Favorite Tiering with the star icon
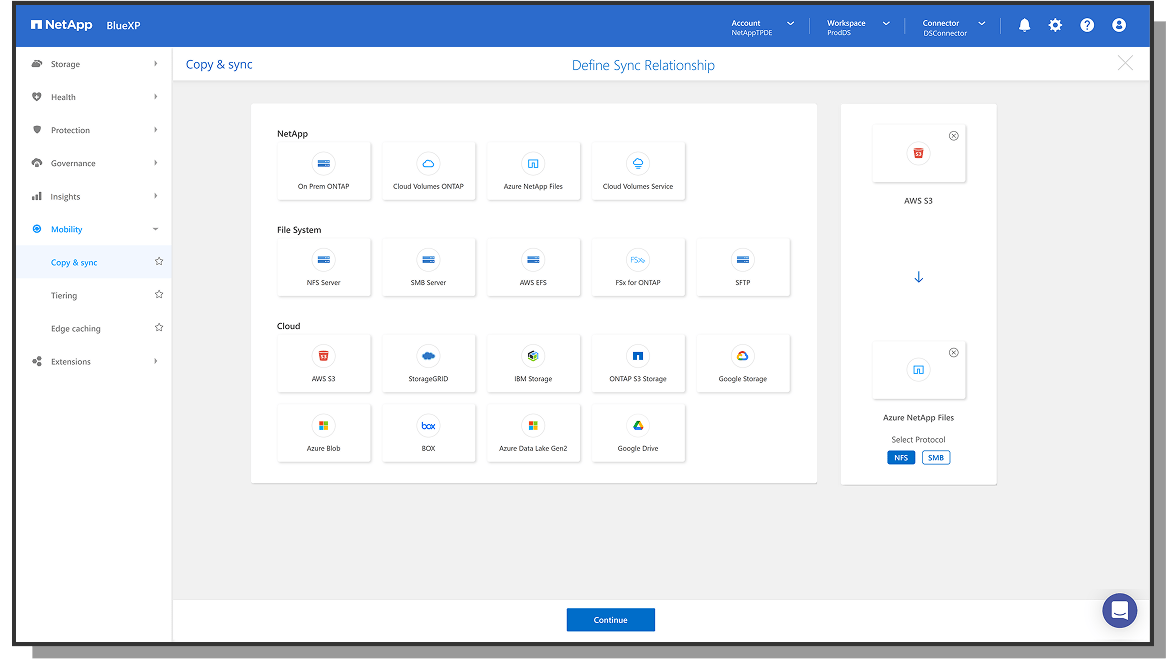The image size is (1176, 660). tap(158, 295)
